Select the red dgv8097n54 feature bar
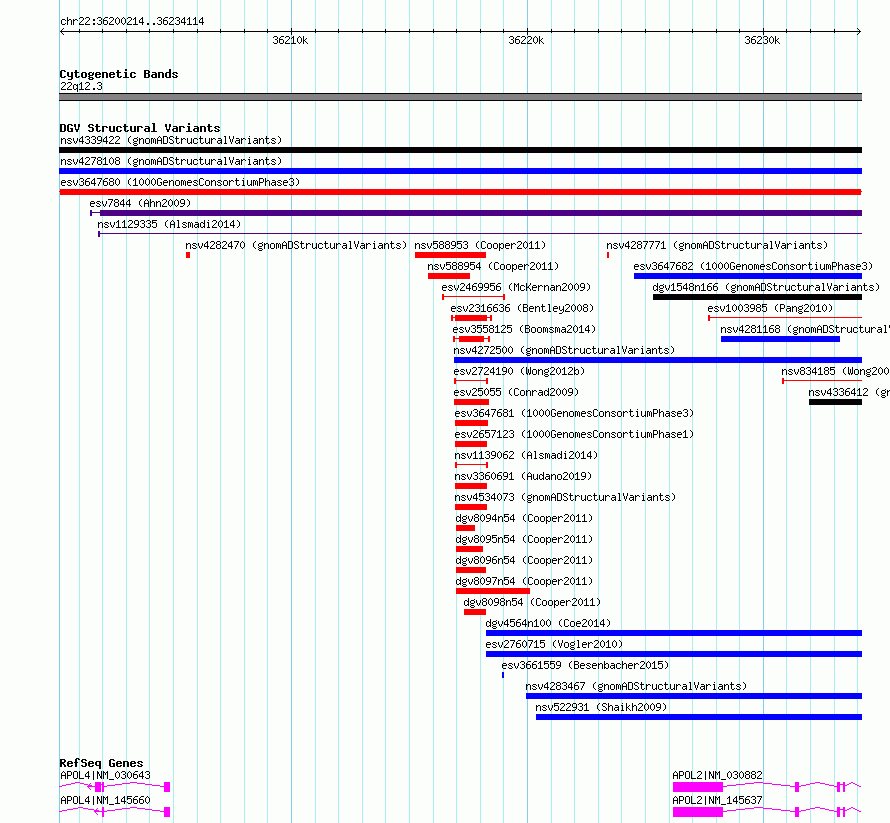The image size is (890, 823). (493, 591)
